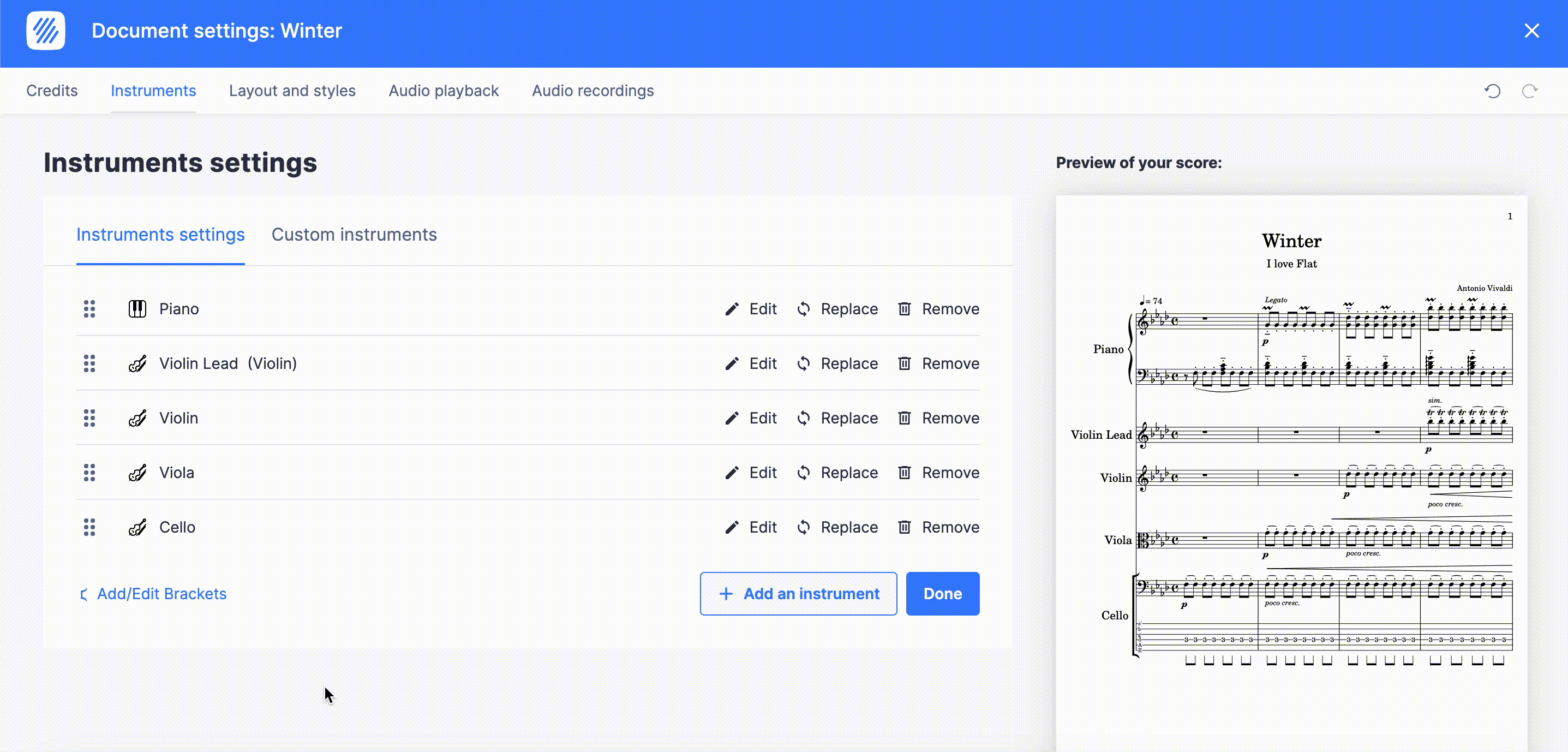Switch to Layout and styles tab
1568x752 pixels.
292,91
